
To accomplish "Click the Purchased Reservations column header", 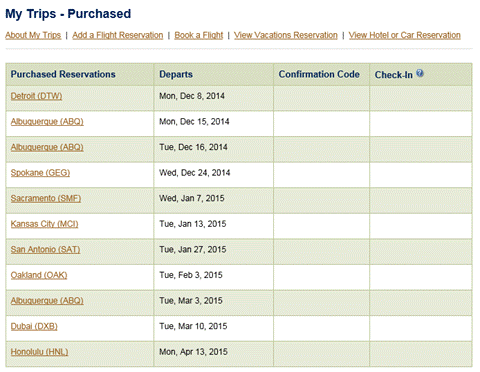I will (x=63, y=74).
